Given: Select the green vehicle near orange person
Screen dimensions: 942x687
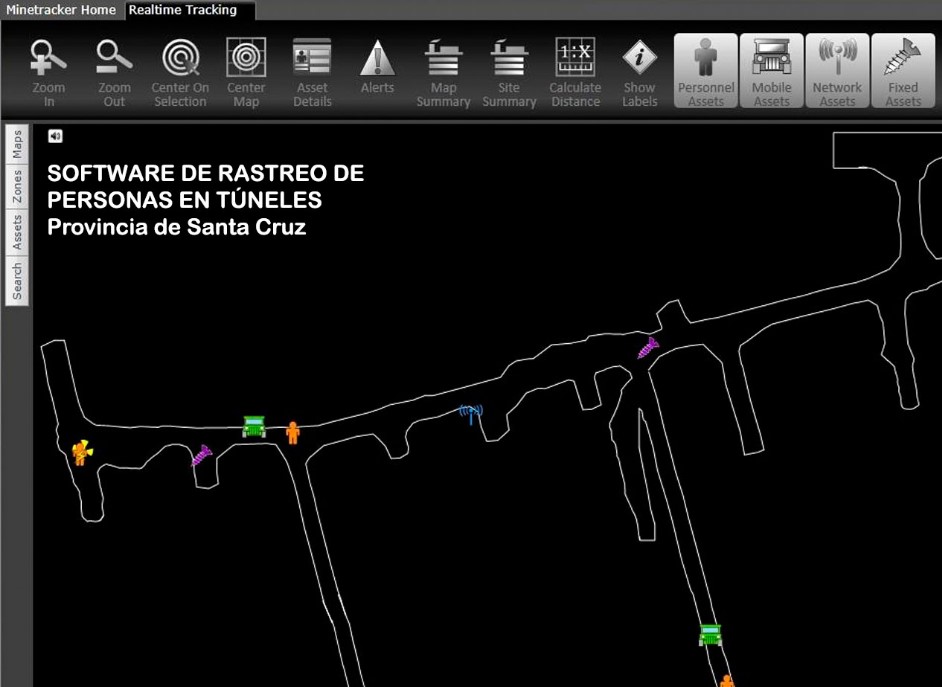Looking at the screenshot, I should pyautogui.click(x=254, y=426).
